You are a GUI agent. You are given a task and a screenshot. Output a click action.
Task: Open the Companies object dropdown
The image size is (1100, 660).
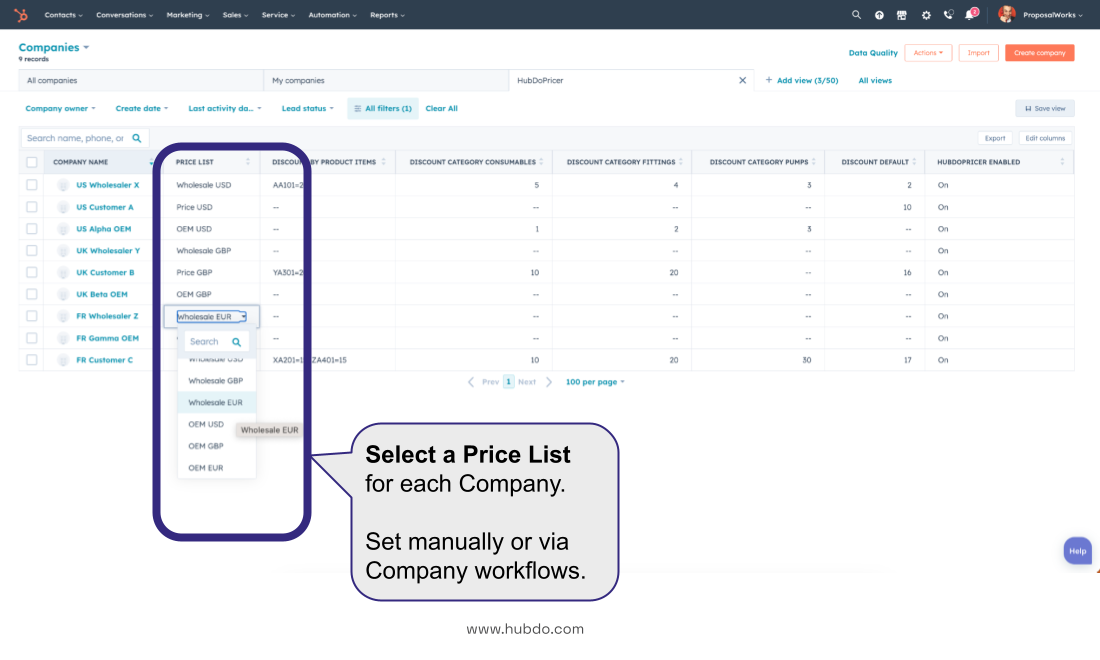click(x=54, y=48)
